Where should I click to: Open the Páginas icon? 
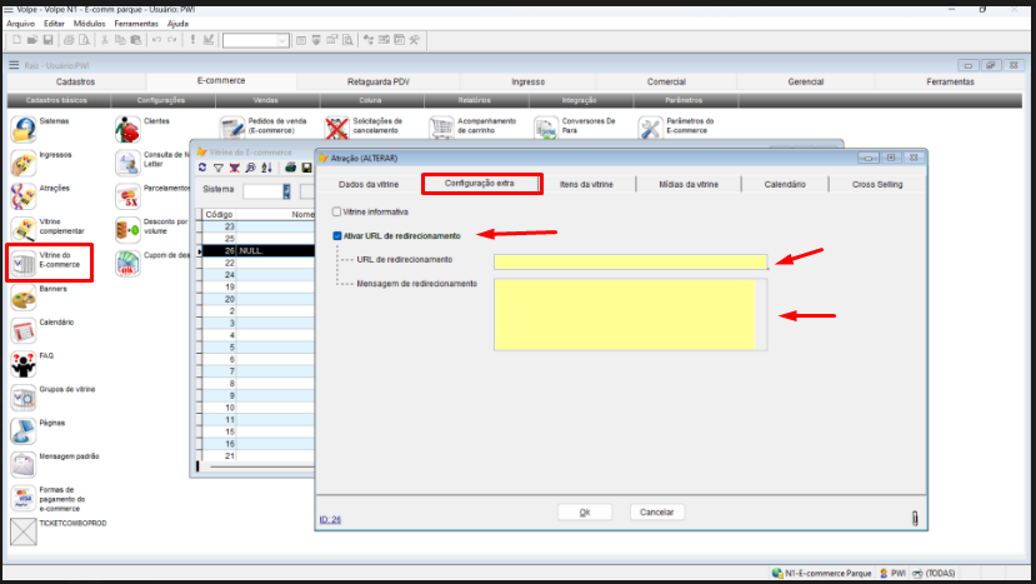coord(23,431)
